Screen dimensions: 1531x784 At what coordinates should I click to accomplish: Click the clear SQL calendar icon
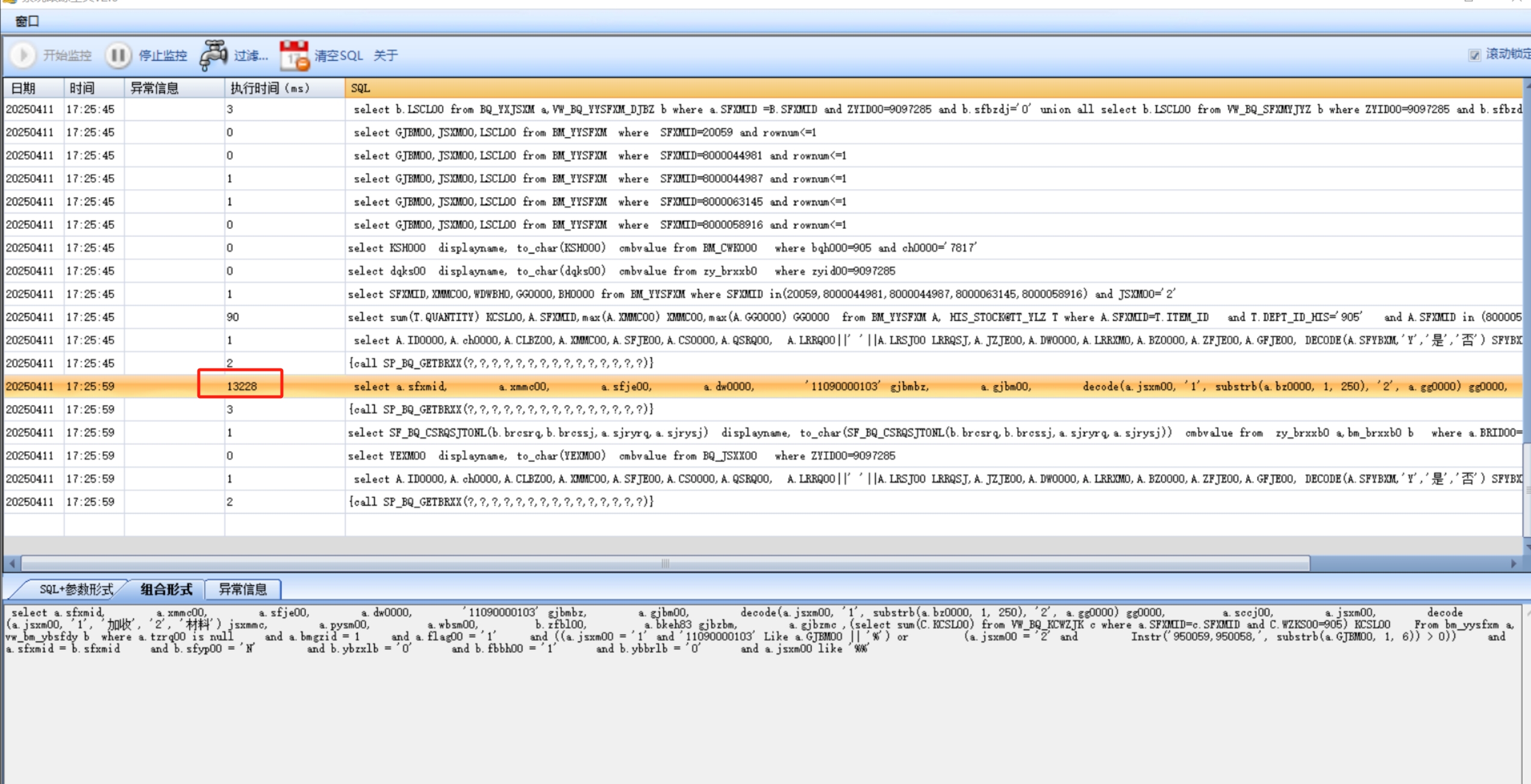click(294, 55)
